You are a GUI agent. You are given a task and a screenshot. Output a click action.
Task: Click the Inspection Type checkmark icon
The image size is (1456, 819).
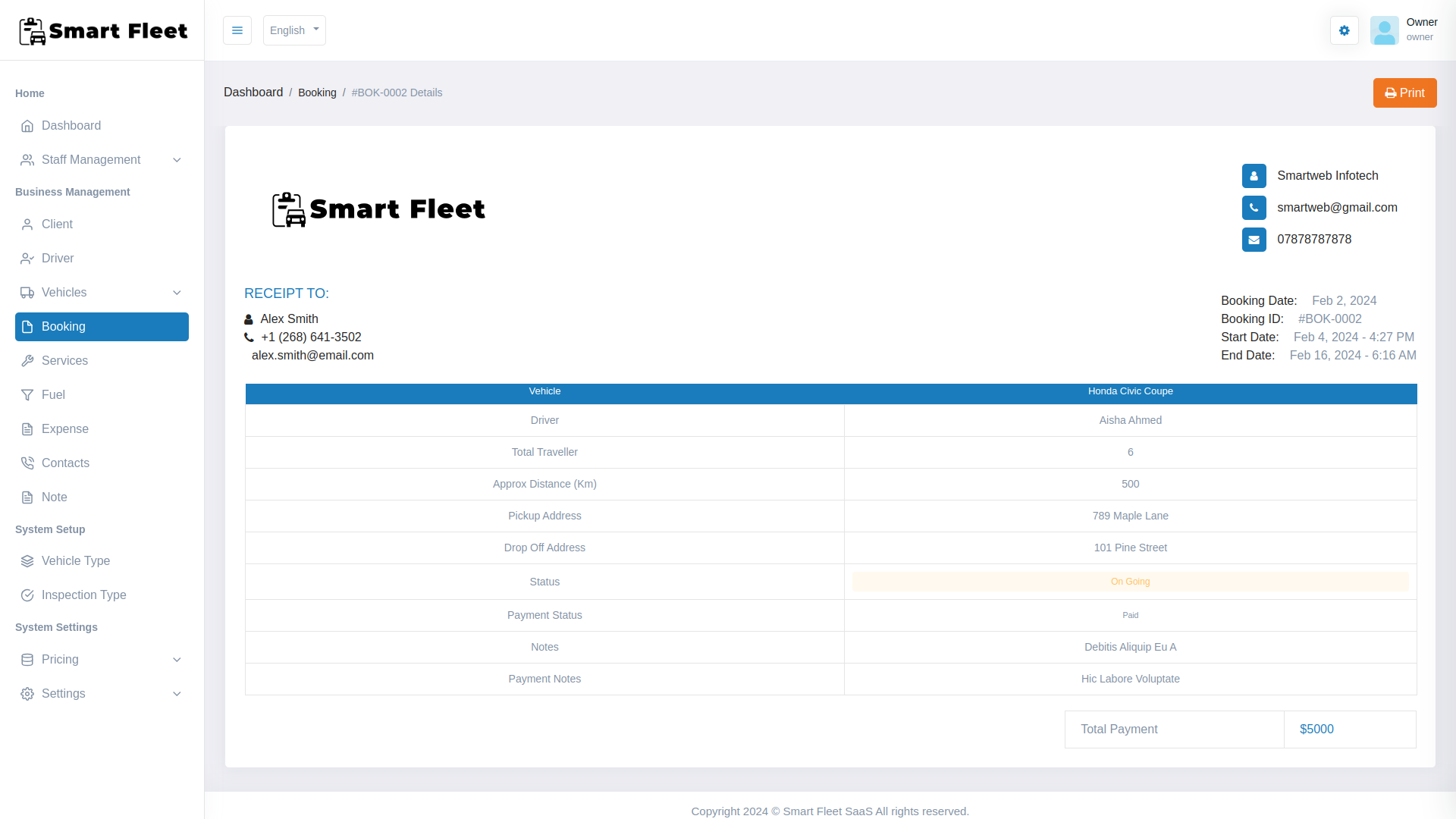point(27,595)
